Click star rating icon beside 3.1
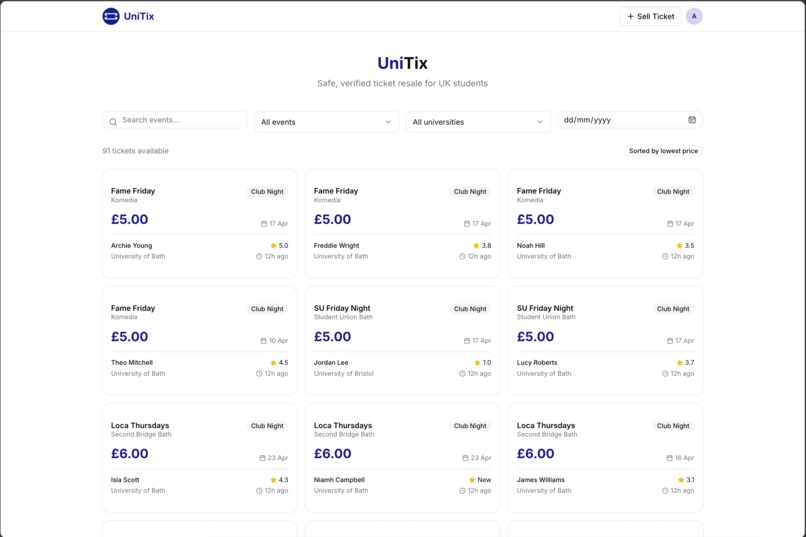 681,480
